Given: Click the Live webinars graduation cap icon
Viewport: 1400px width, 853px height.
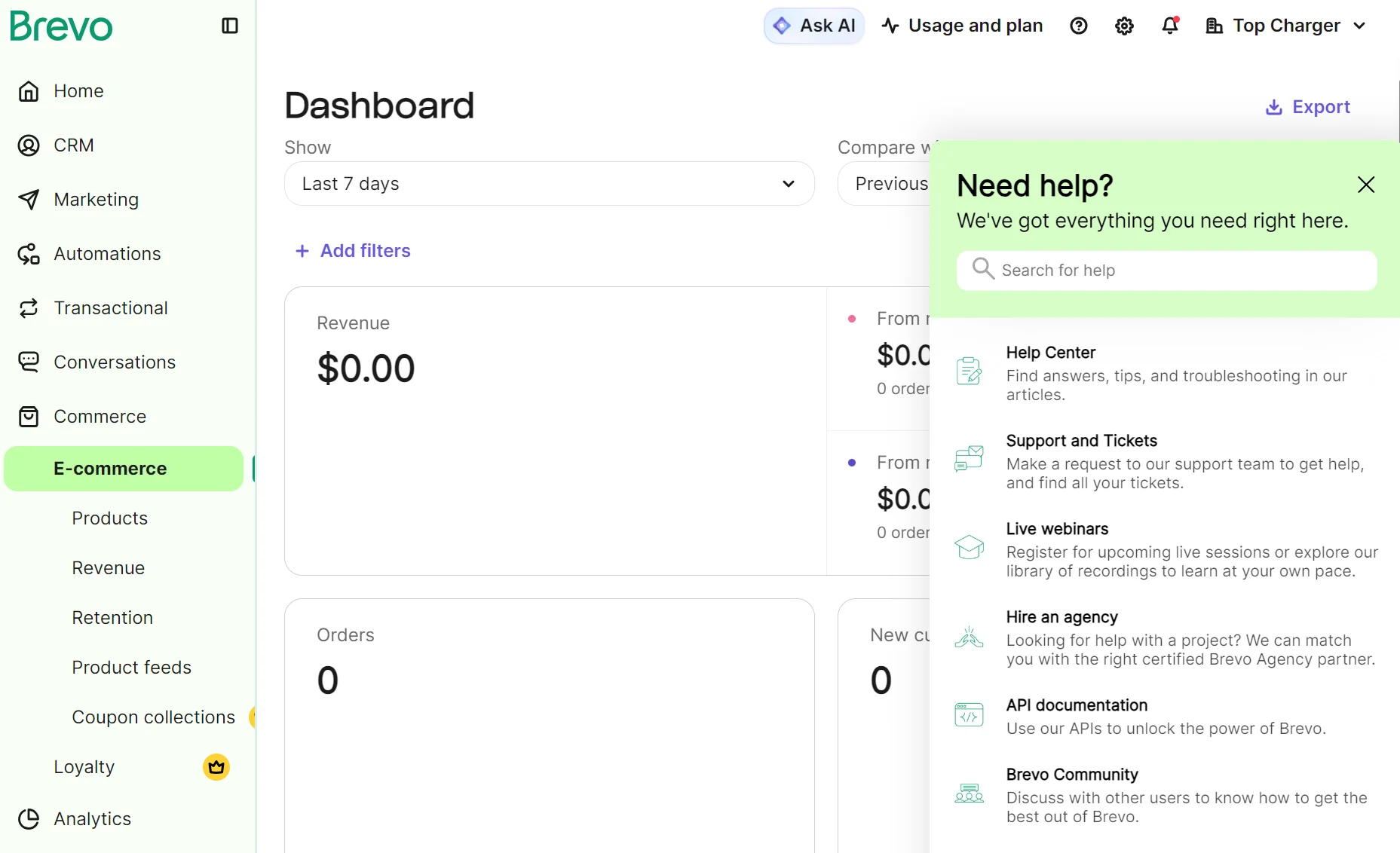Looking at the screenshot, I should 969,546.
